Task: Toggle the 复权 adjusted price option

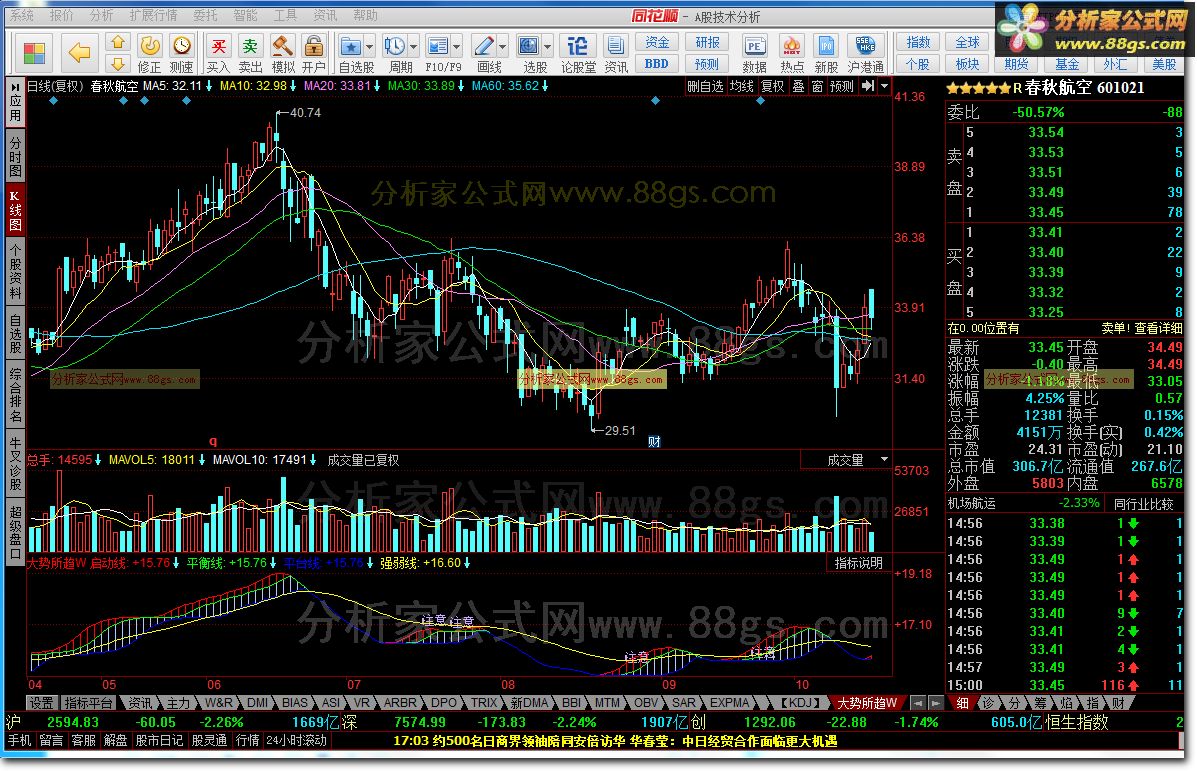Action: pos(773,86)
